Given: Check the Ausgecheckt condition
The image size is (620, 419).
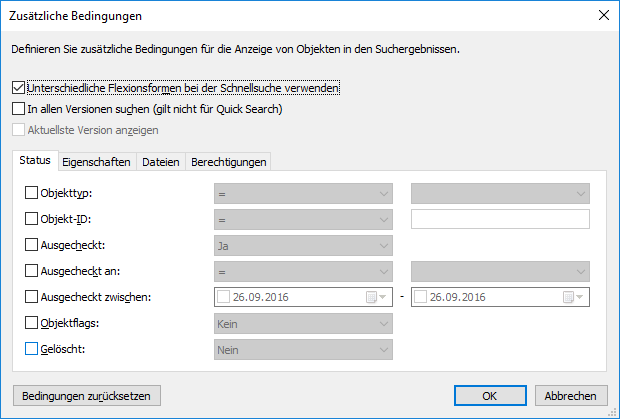Looking at the screenshot, I should click(x=31, y=245).
